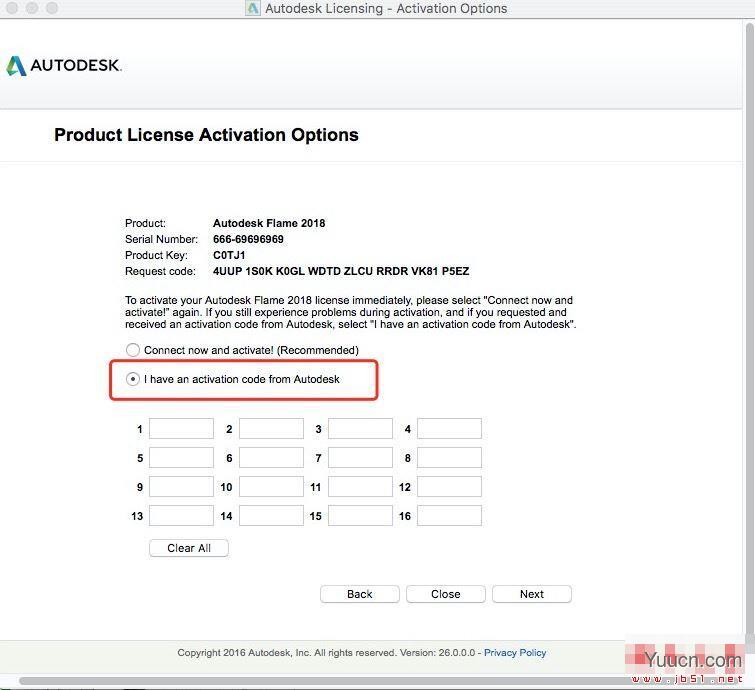Select "Connect now and activate!" radio option

133,350
